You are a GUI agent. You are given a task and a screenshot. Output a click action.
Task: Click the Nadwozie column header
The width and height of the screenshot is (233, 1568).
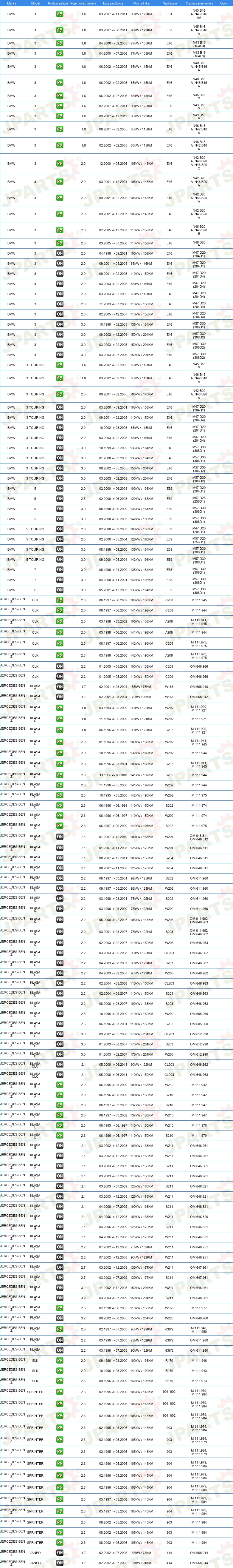[170, 3]
